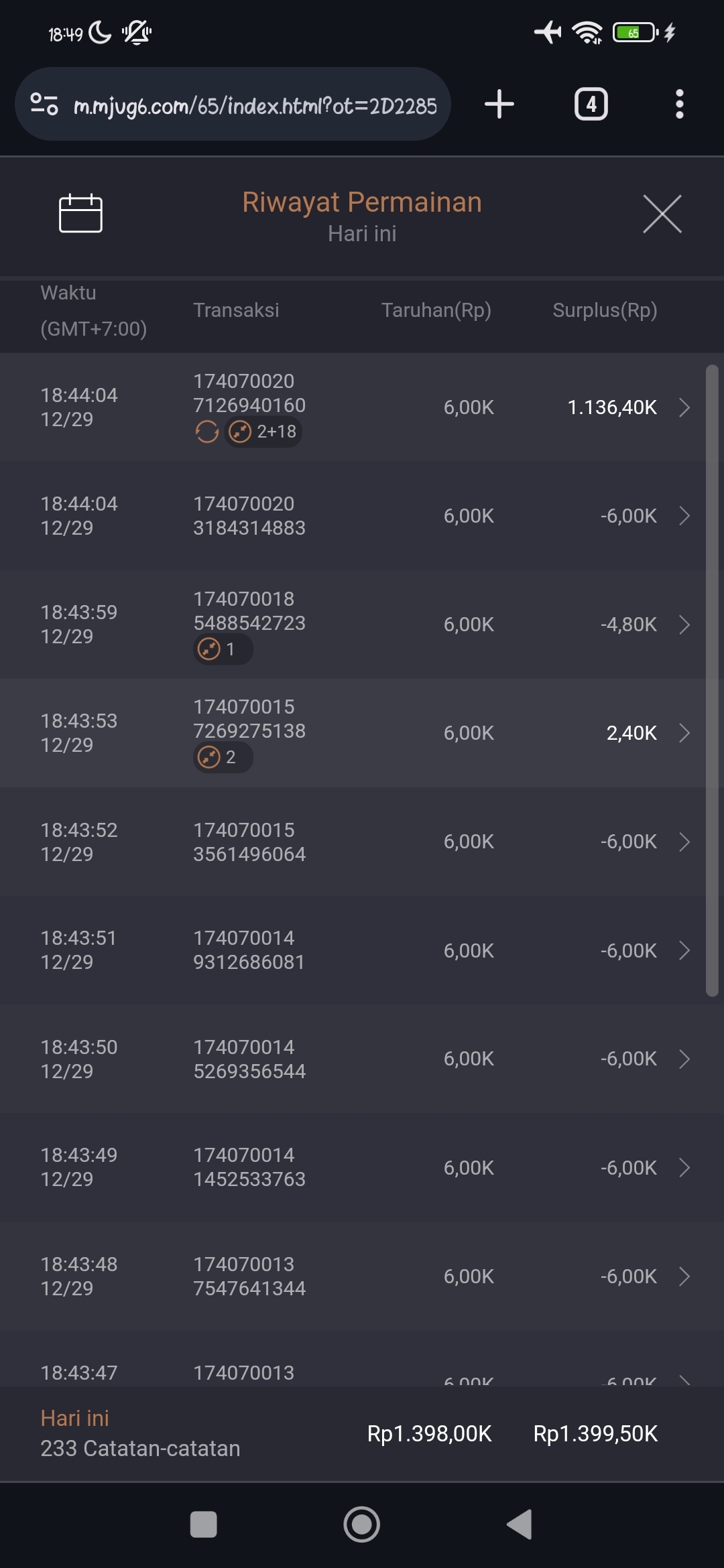Open new browser tab with plus icon
Screen dimensions: 724x1568
click(499, 105)
